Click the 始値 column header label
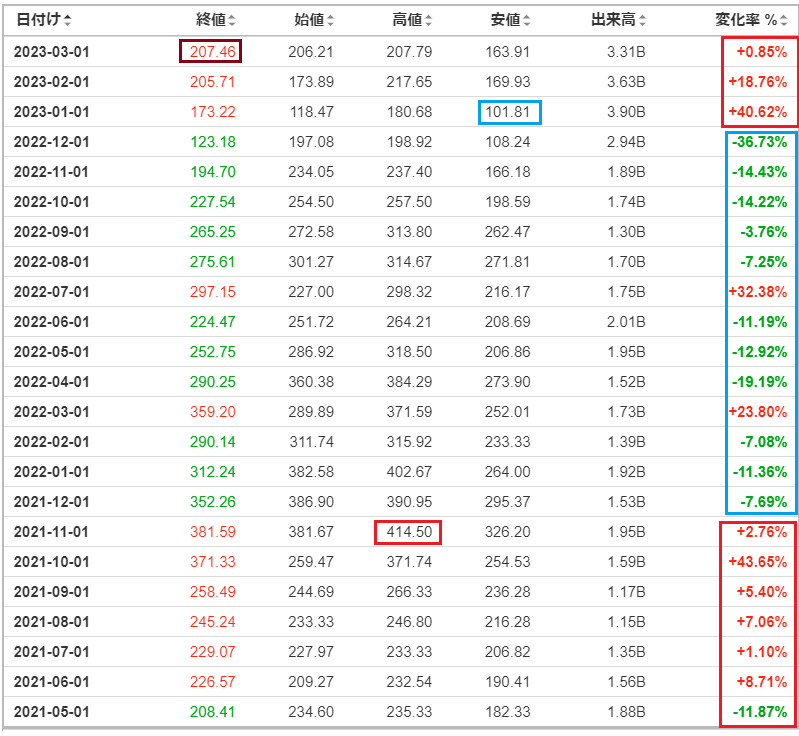This screenshot has height=736, width=799. point(309,20)
